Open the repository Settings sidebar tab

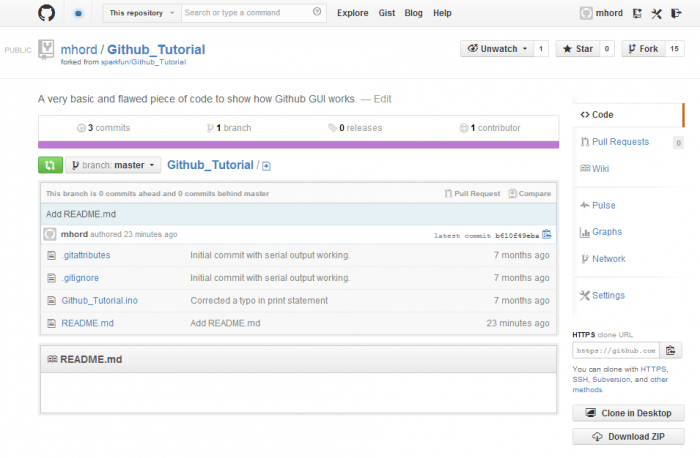(602, 296)
